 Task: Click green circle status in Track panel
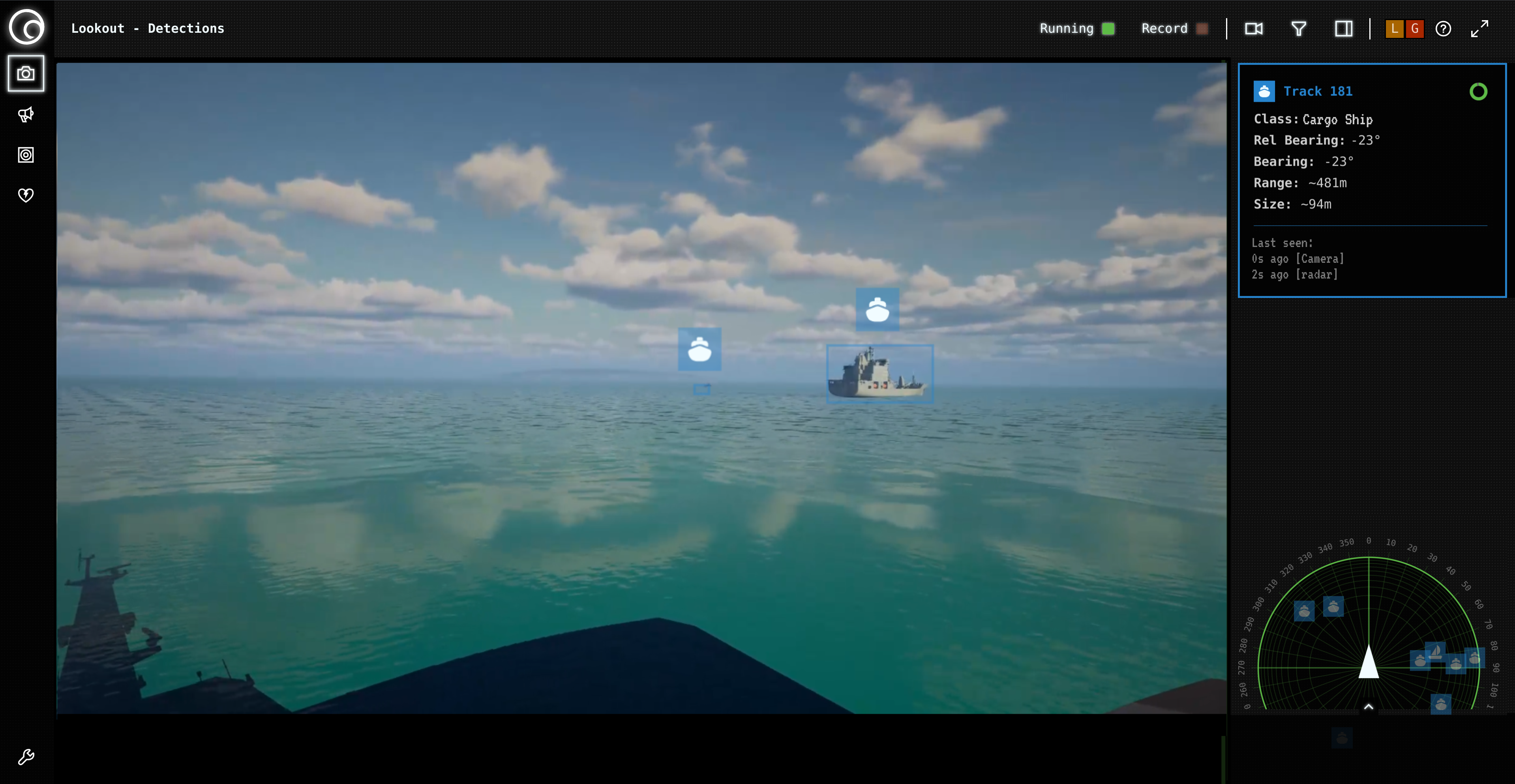pos(1478,91)
